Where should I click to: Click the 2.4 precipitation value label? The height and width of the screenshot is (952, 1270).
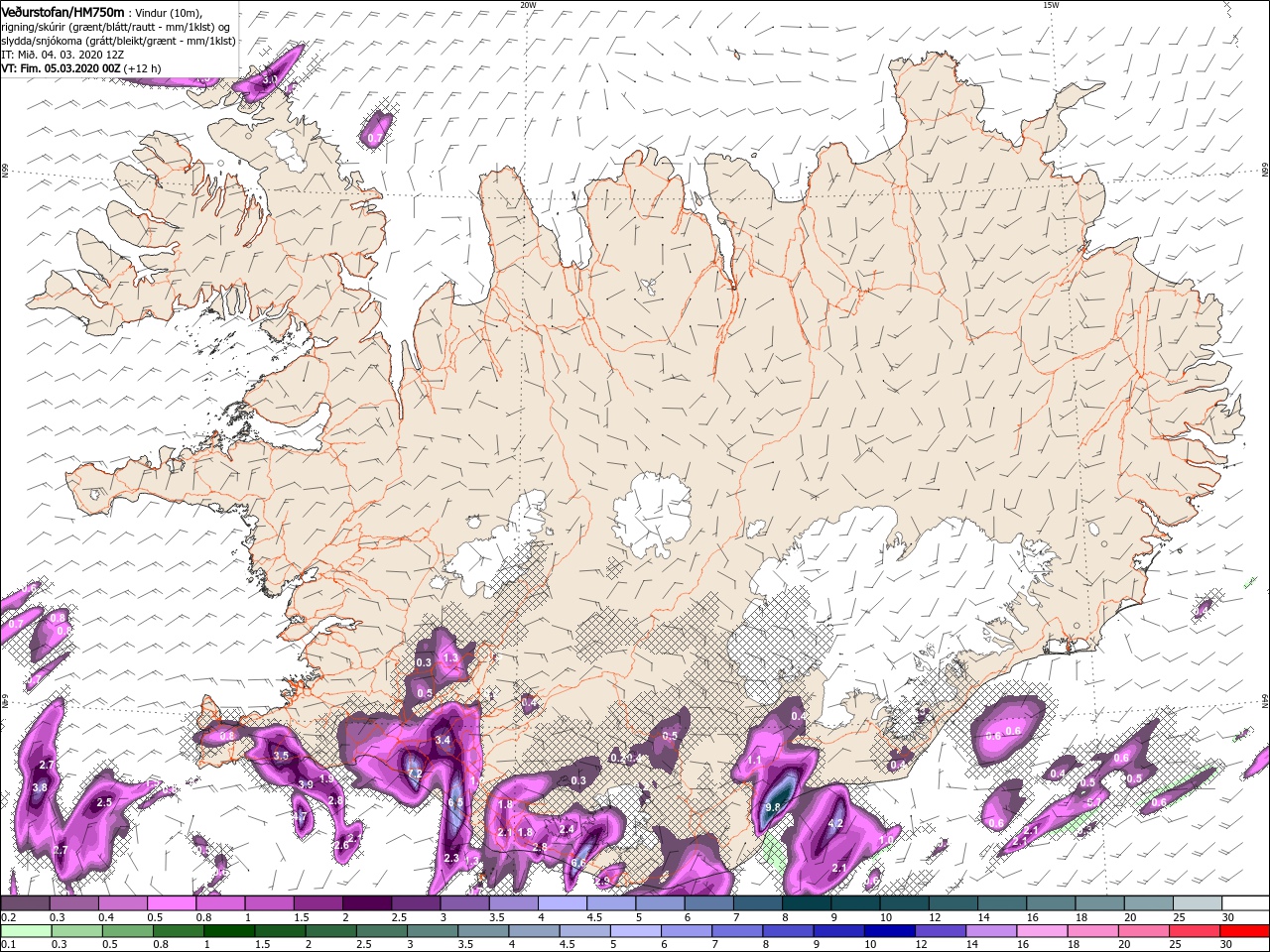[568, 829]
